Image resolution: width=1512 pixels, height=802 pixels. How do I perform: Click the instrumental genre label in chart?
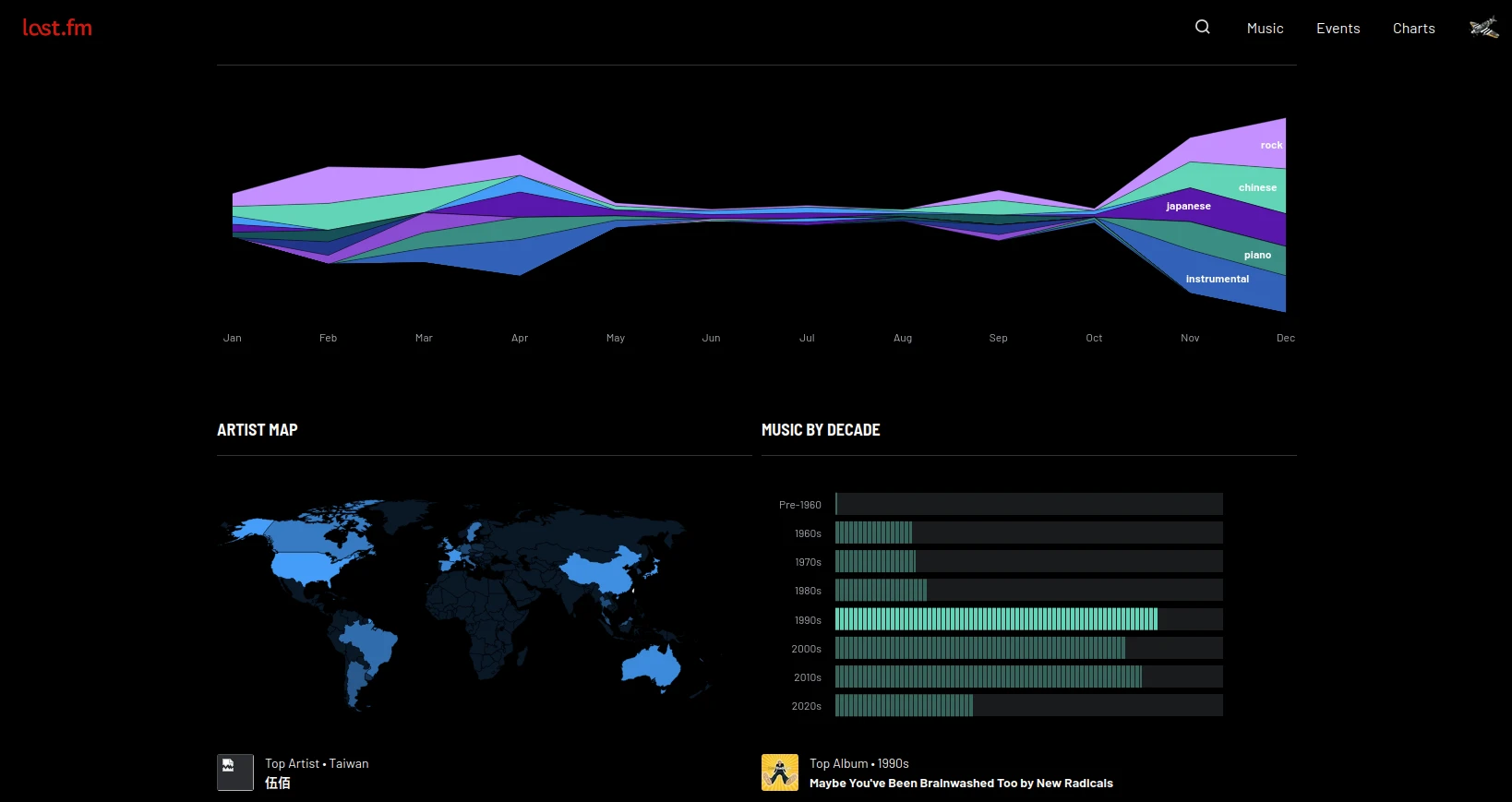(1217, 279)
